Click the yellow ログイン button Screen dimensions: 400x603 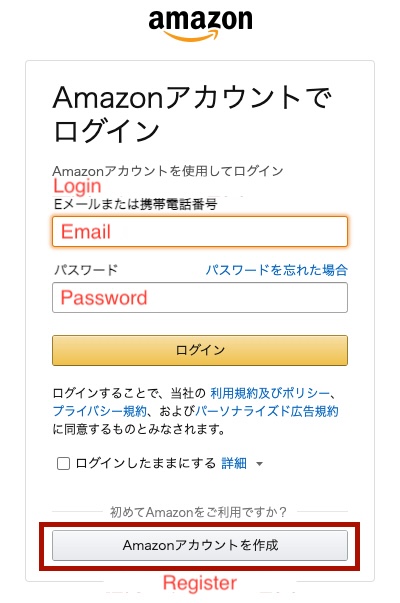point(200,350)
